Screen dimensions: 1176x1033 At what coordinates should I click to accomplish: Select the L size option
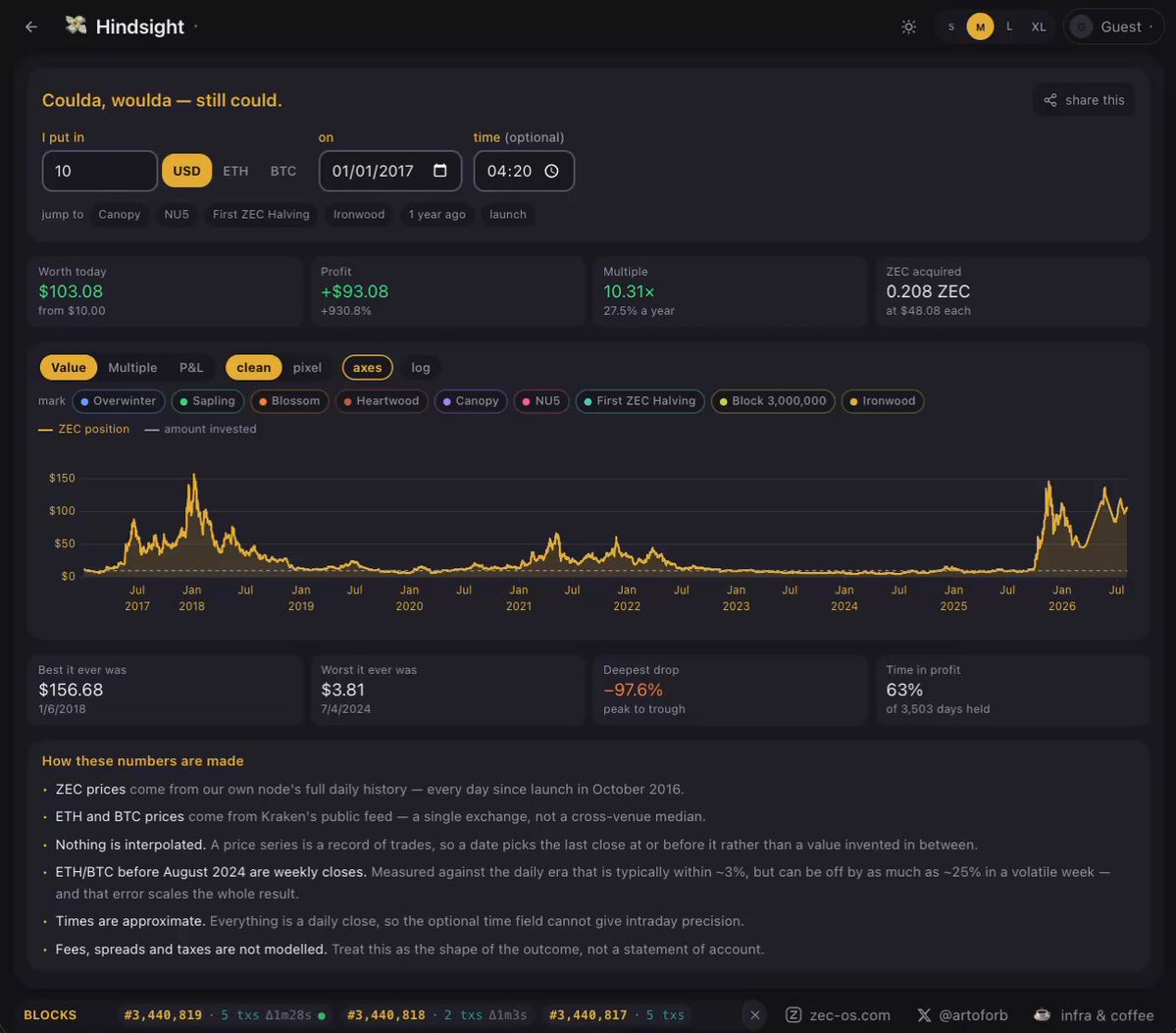pos(1008,27)
